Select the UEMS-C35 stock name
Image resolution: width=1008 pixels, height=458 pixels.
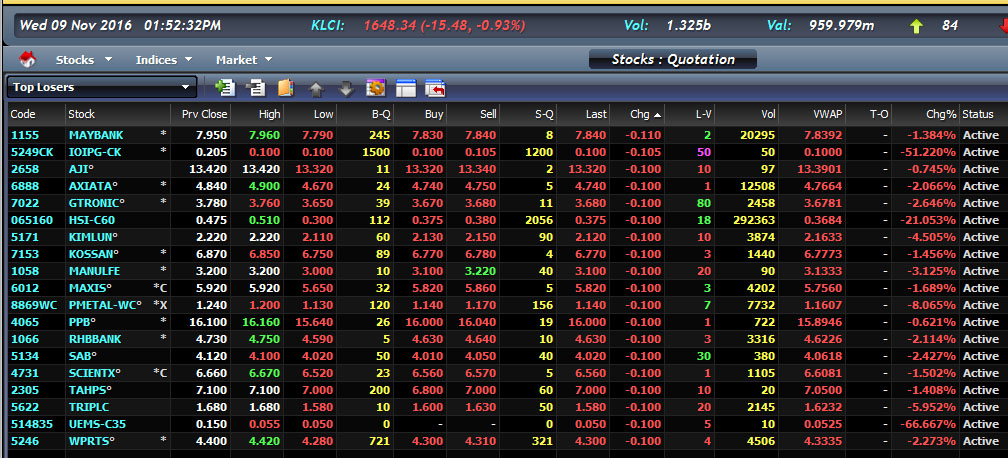click(97, 424)
